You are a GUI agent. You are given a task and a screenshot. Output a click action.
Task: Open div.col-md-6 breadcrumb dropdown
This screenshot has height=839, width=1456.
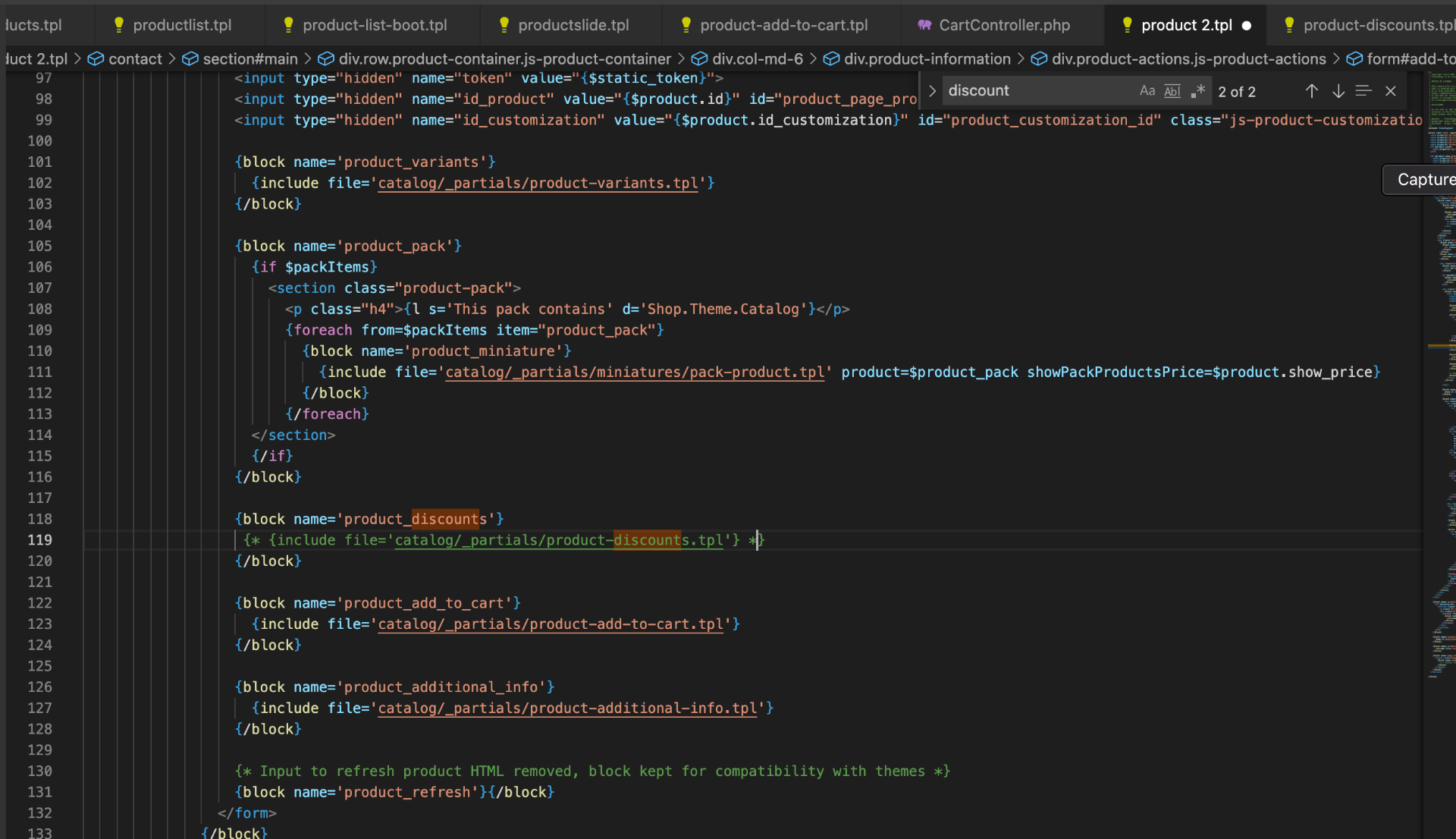click(x=757, y=59)
